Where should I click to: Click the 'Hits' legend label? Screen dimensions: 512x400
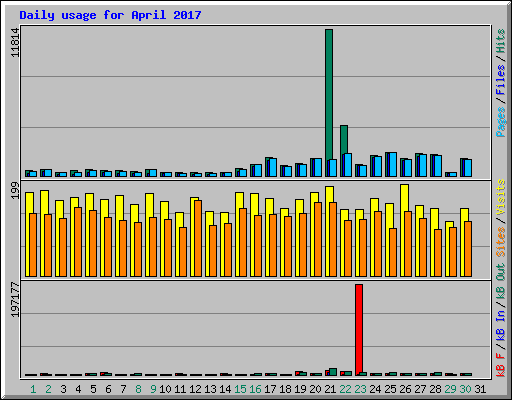coord(500,41)
